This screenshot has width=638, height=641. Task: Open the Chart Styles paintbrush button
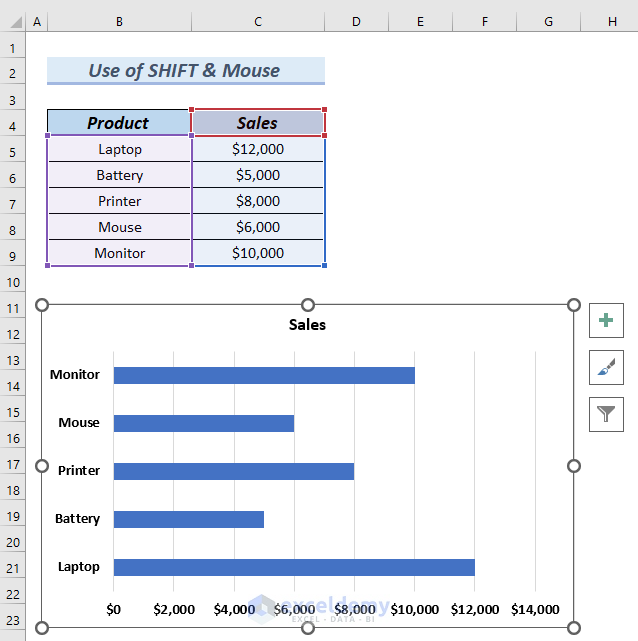tap(606, 368)
